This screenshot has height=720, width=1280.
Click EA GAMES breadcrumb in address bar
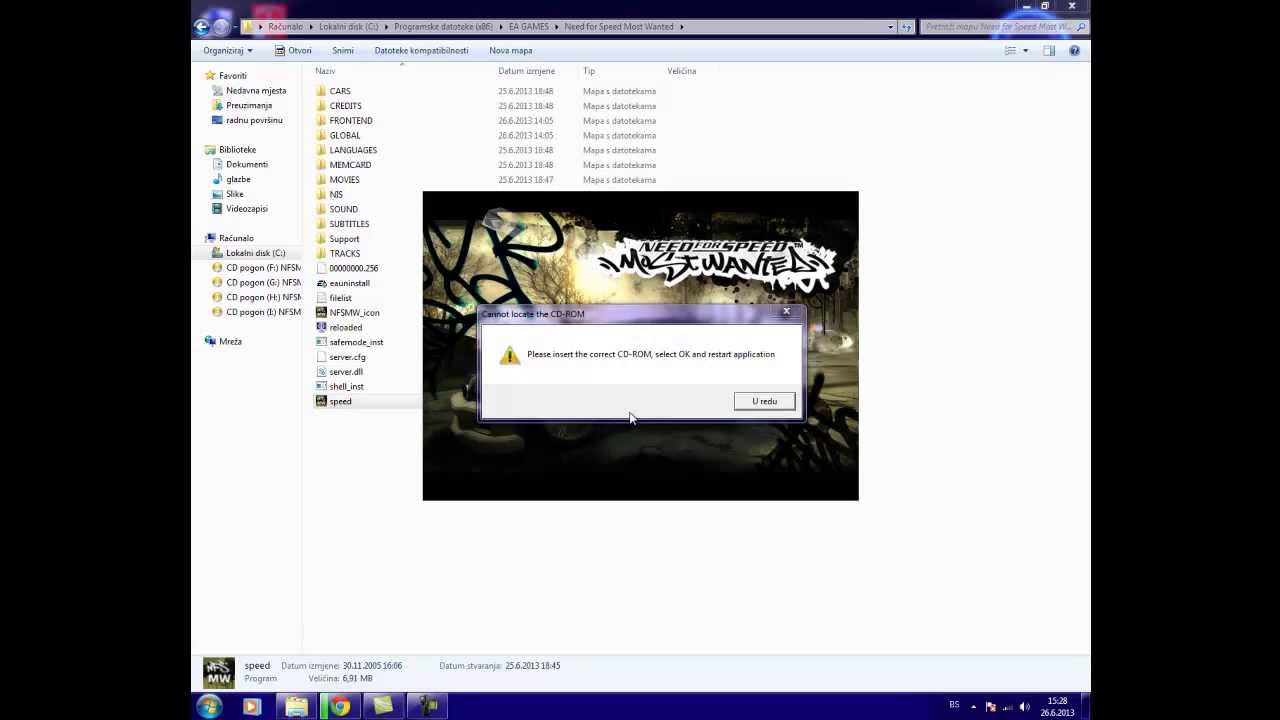tap(529, 27)
